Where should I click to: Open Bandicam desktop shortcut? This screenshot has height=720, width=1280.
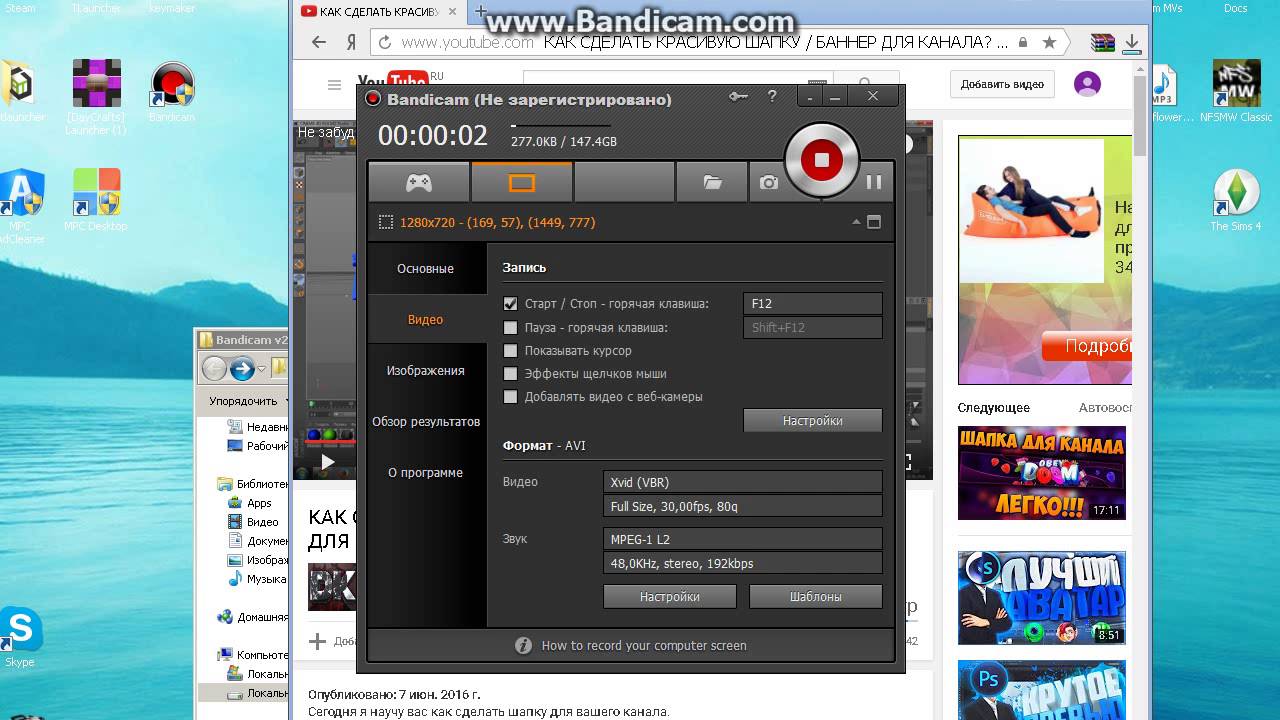click(x=171, y=92)
